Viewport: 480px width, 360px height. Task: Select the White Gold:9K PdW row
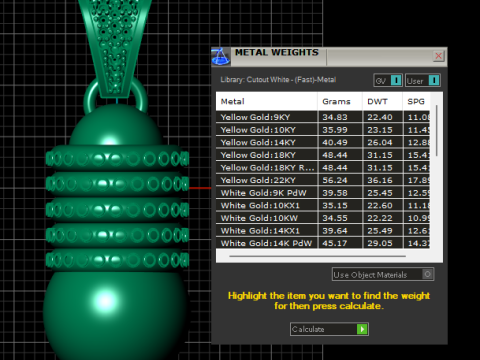click(323, 193)
